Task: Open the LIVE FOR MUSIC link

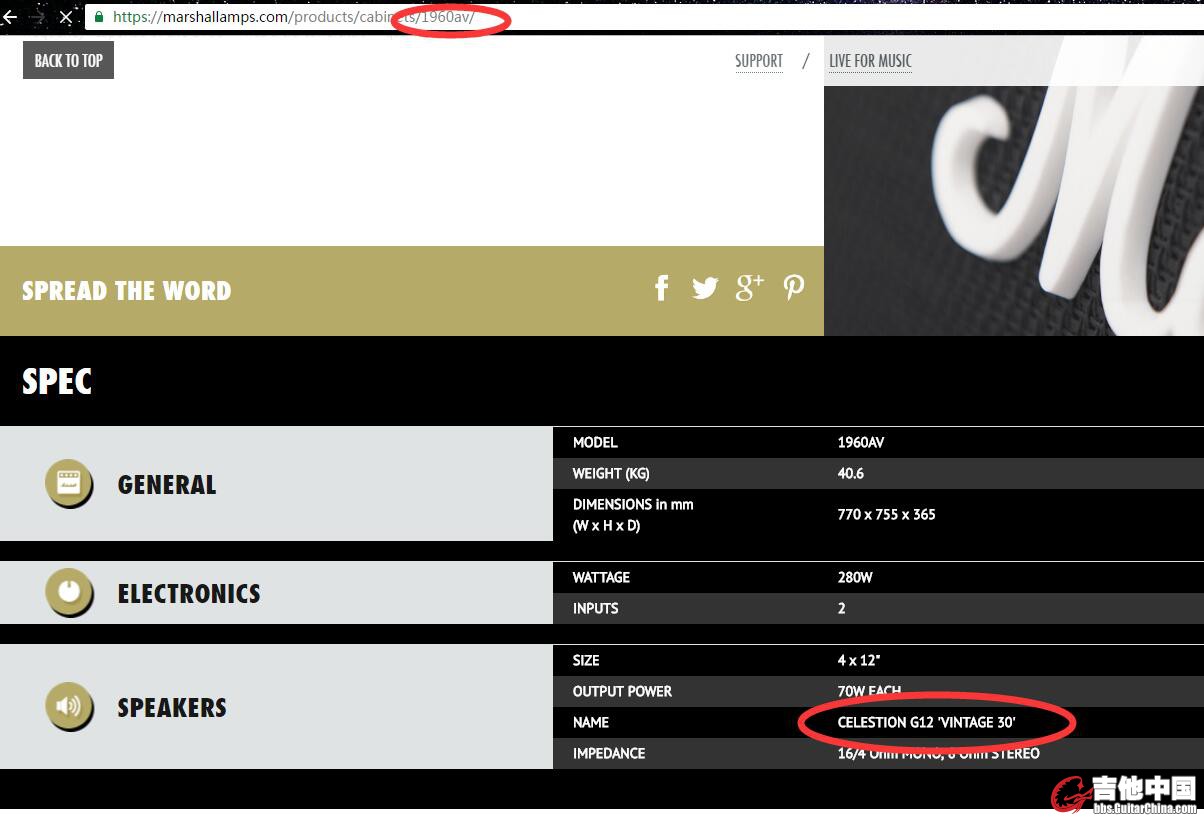Action: 870,61
